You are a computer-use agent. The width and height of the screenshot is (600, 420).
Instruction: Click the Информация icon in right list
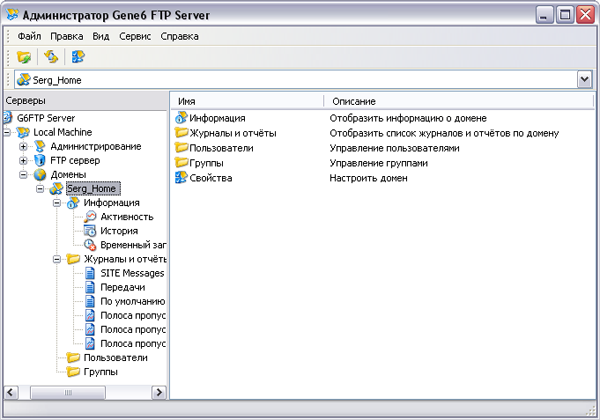click(181, 118)
